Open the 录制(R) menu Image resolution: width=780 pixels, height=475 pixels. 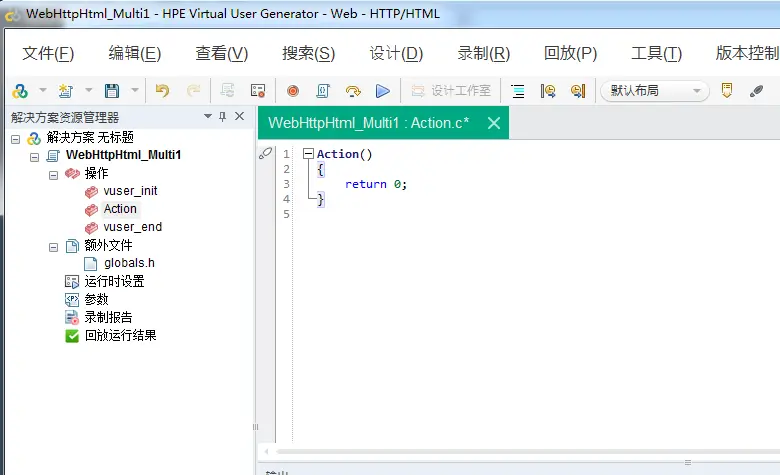point(484,53)
